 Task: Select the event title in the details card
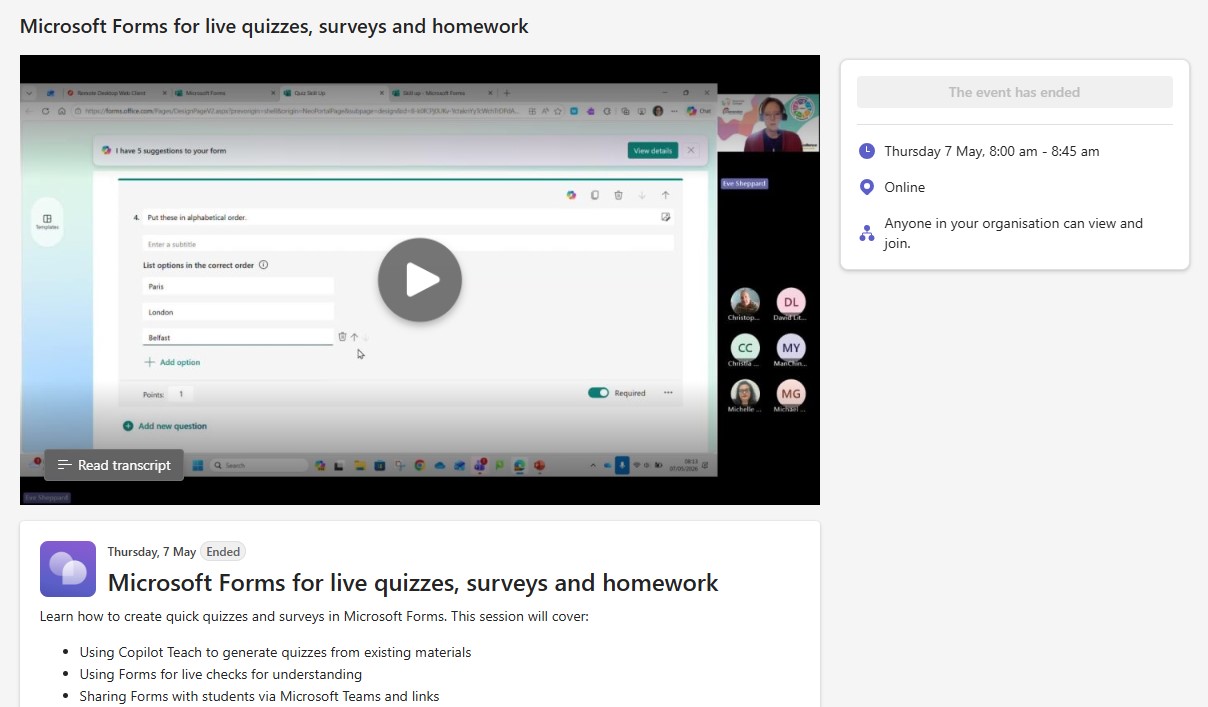click(x=413, y=583)
